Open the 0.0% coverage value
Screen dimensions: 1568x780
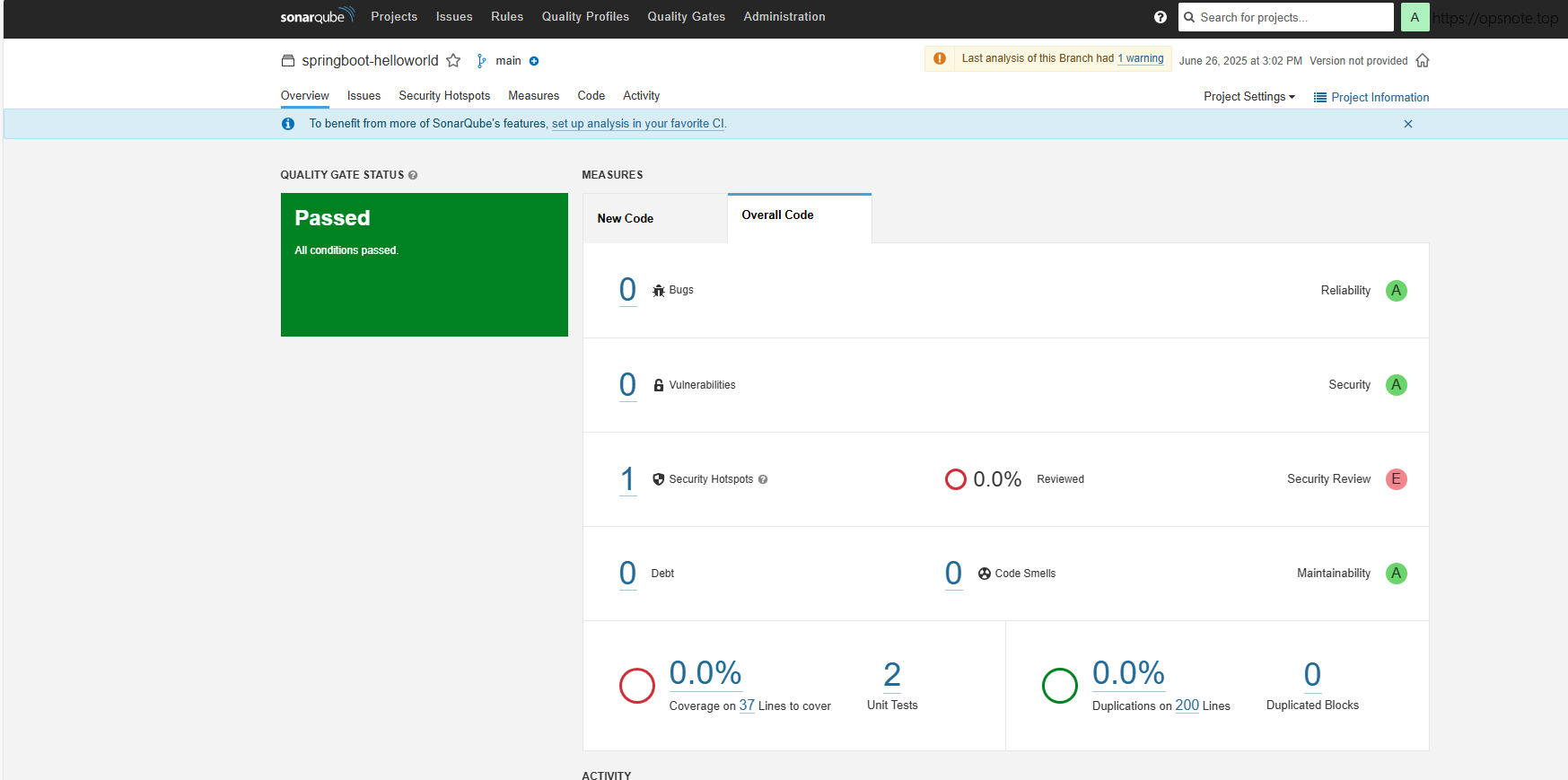click(705, 673)
